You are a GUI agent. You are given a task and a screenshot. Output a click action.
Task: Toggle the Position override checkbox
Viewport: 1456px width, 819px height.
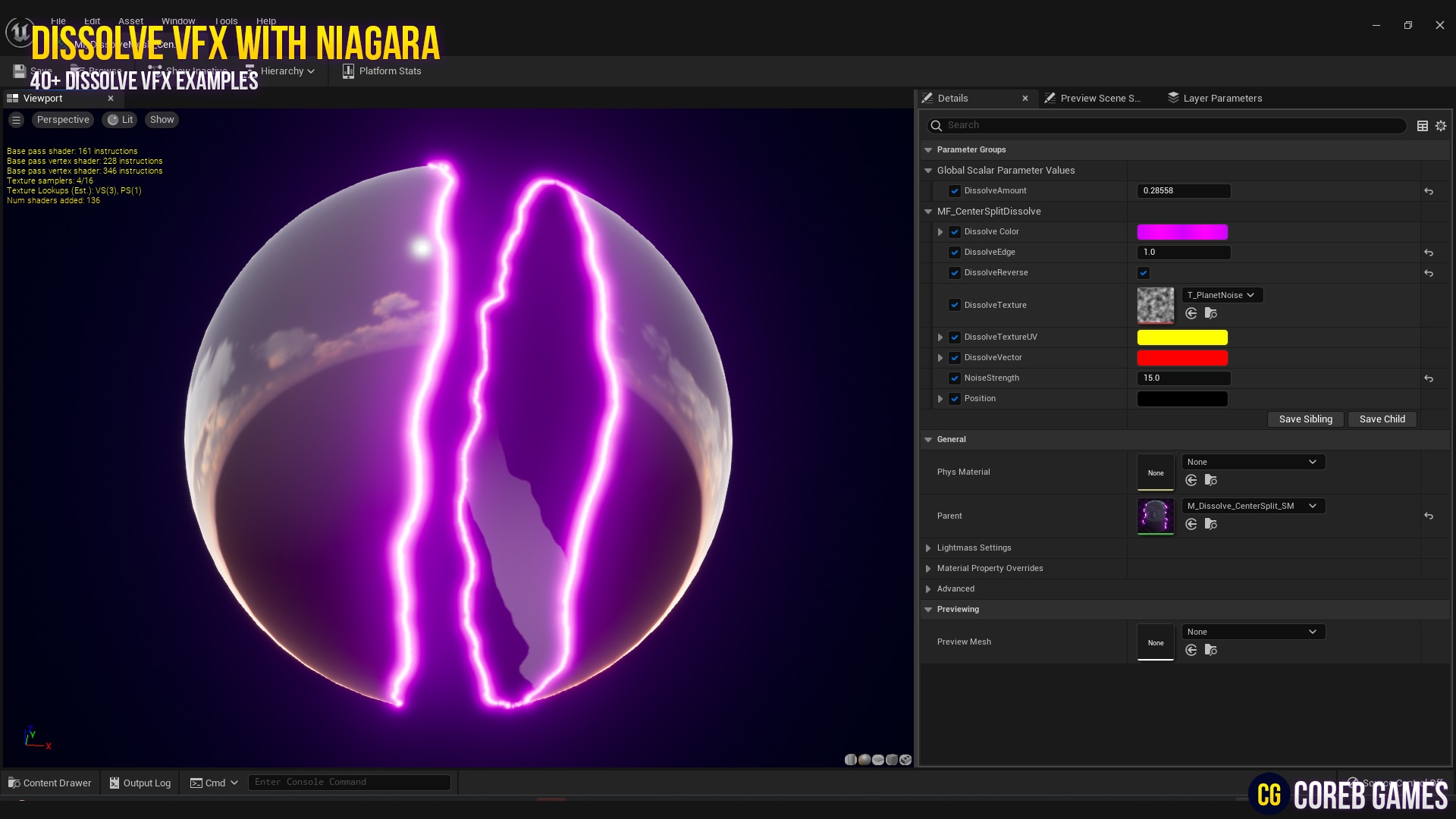pyautogui.click(x=955, y=399)
